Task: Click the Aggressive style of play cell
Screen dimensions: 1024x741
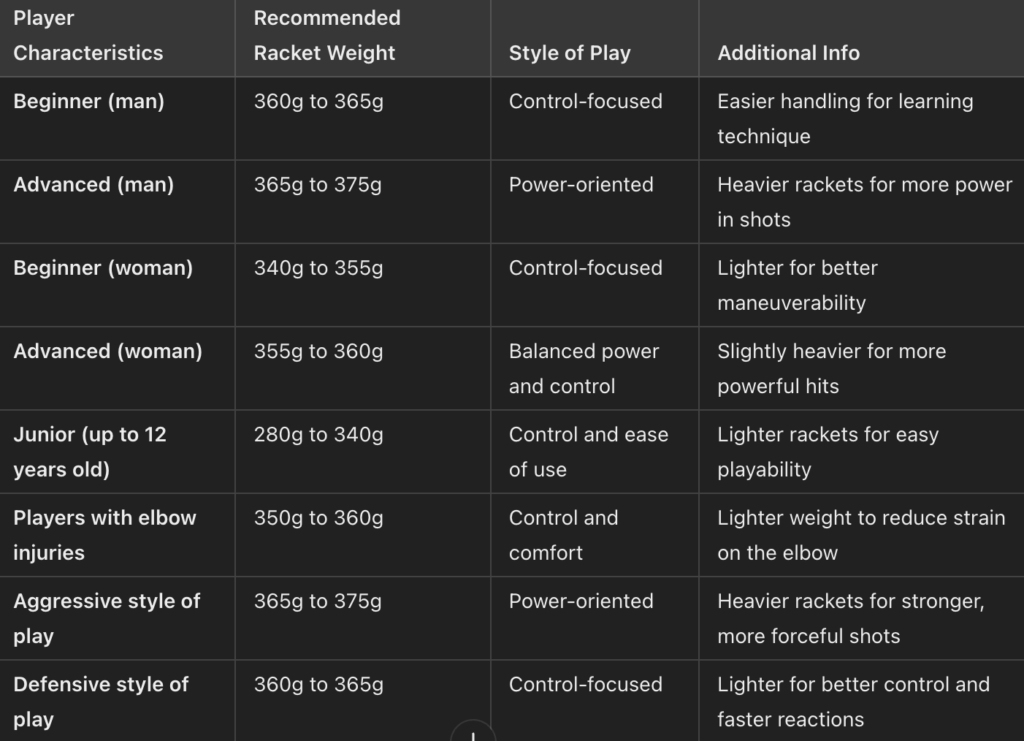Action: click(105, 618)
